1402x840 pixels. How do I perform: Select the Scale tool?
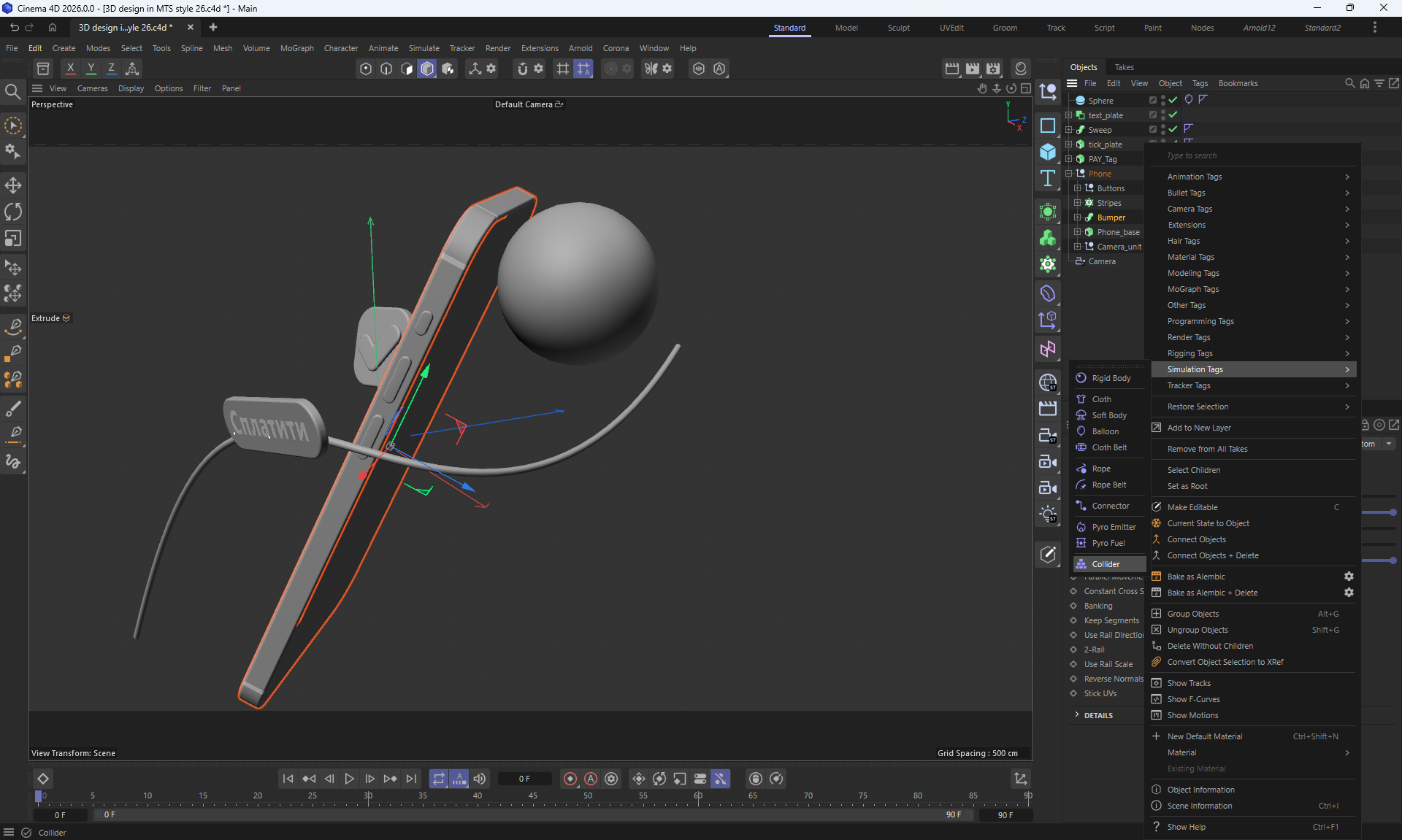13,239
